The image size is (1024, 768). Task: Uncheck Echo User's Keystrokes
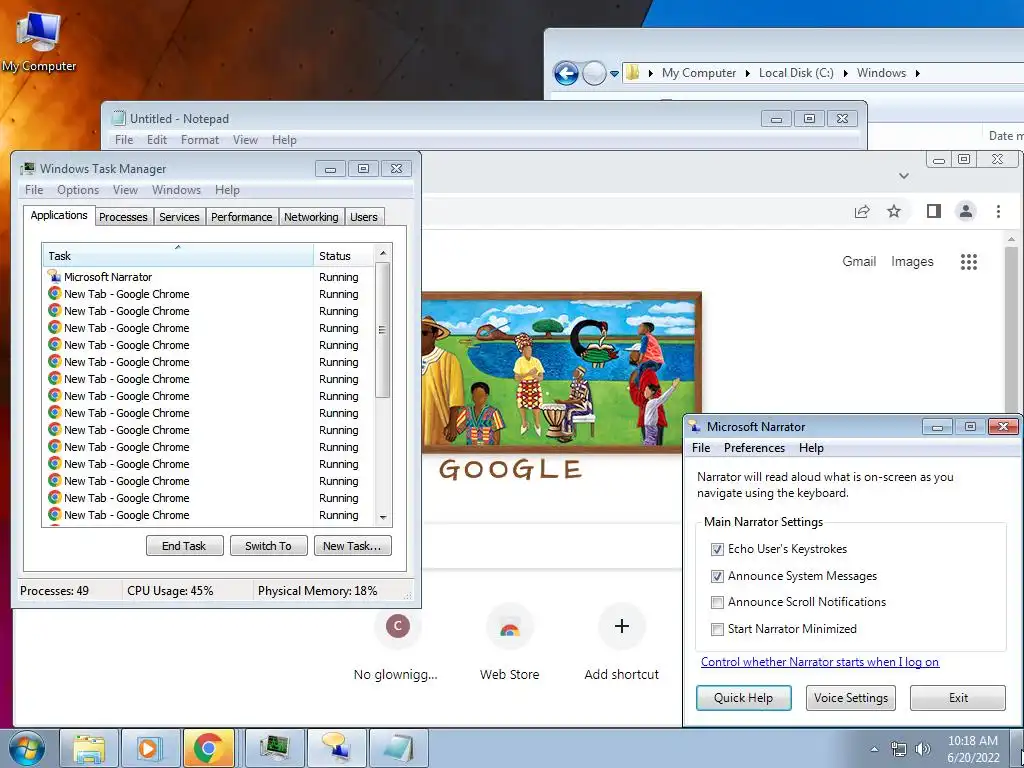[717, 549]
